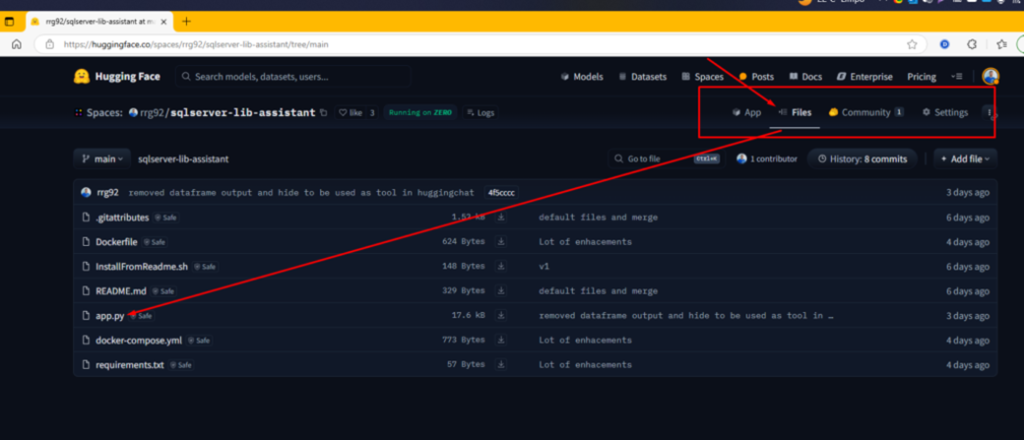The image size is (1024, 440).
Task: Download the Dockerfile using its download icon
Action: [x=501, y=241]
